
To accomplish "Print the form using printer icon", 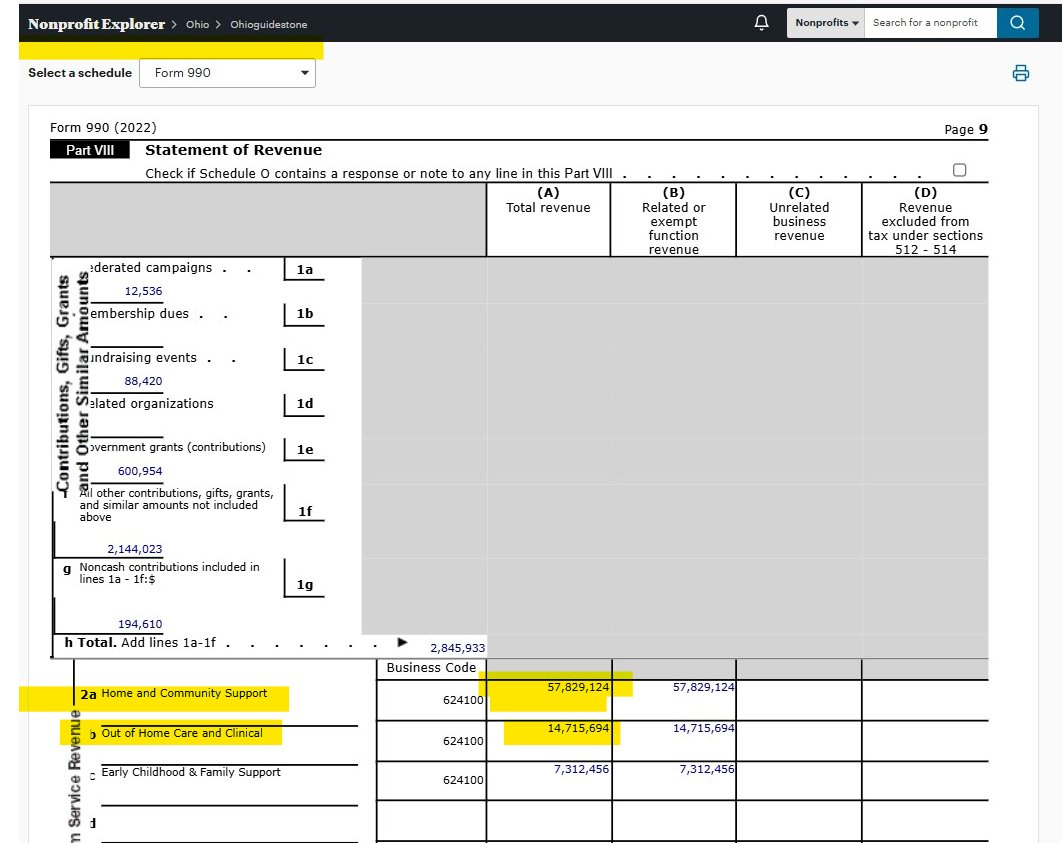I will pyautogui.click(x=1021, y=73).
